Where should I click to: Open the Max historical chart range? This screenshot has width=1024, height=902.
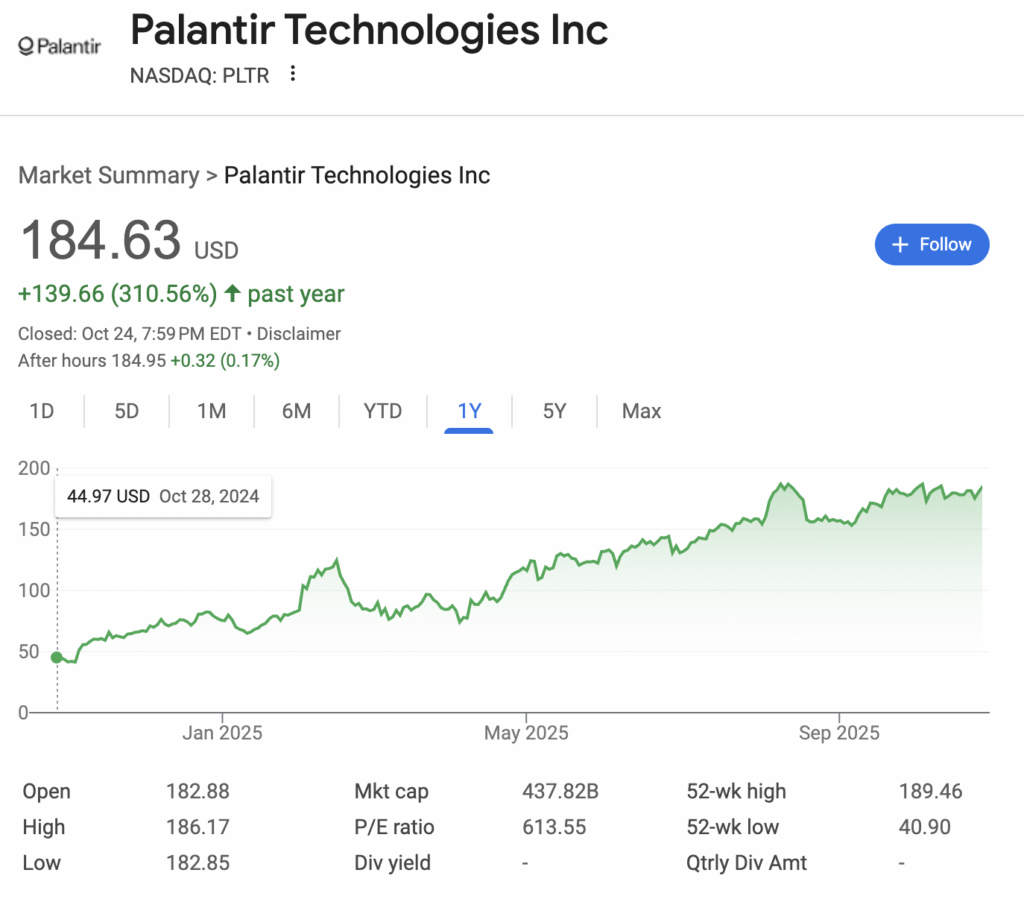641,411
